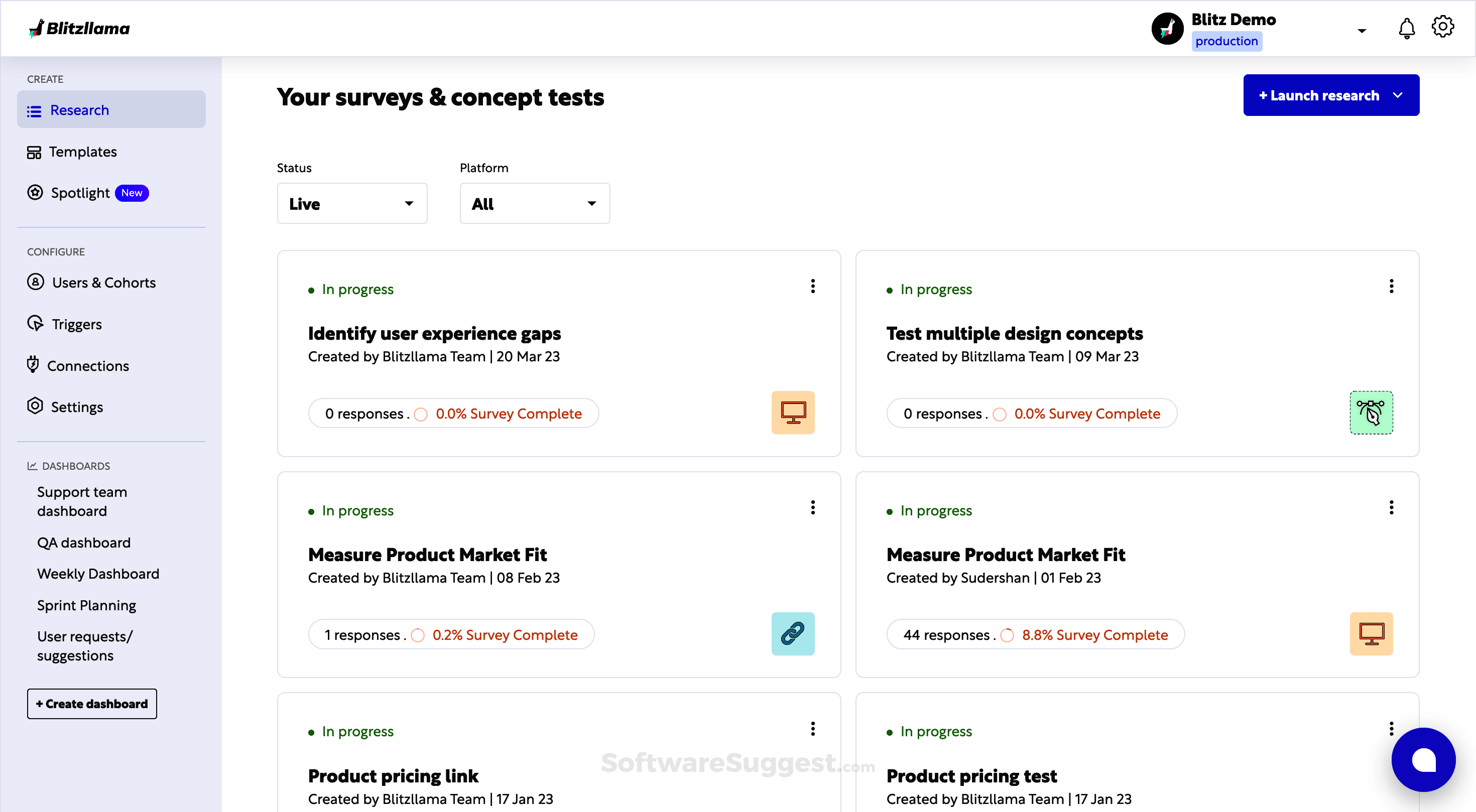This screenshot has width=1476, height=812.
Task: Click the Blitzllama logo
Action: (x=80, y=28)
